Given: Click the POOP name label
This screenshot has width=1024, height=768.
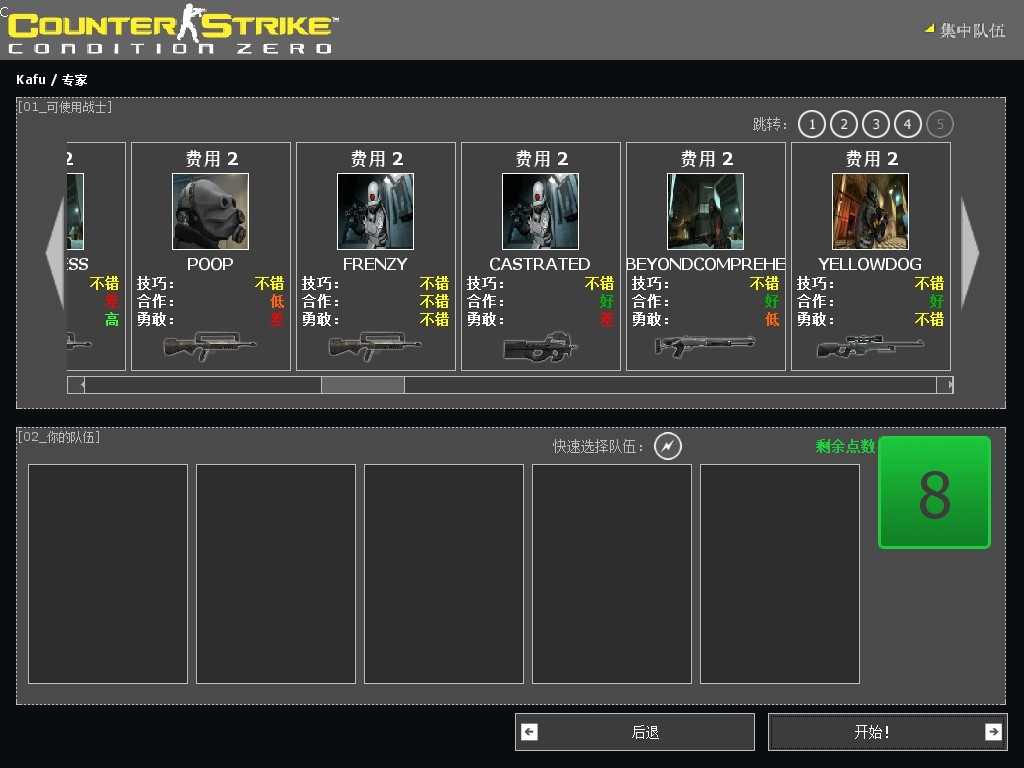Looking at the screenshot, I should pyautogui.click(x=210, y=264).
